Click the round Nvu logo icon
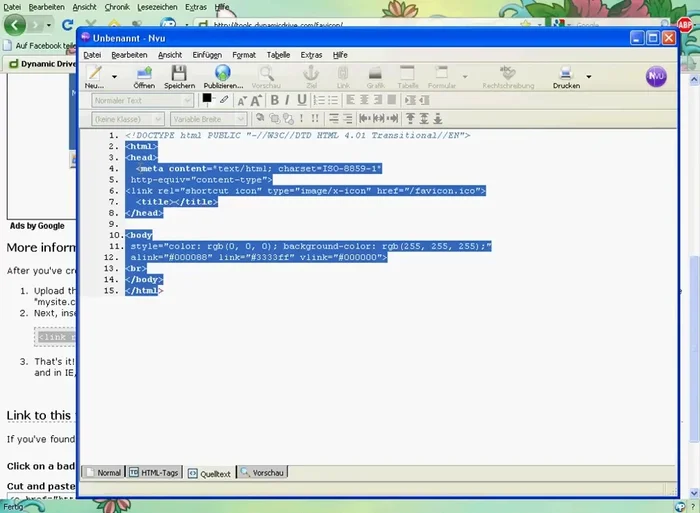The height and width of the screenshot is (513, 700). pos(656,76)
